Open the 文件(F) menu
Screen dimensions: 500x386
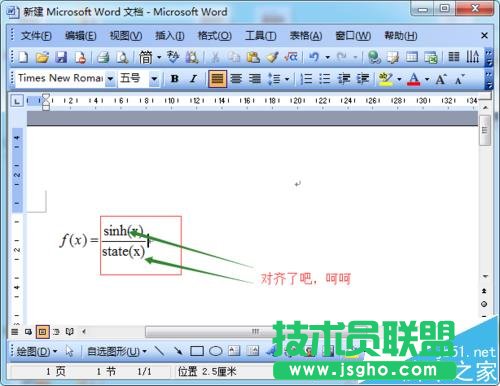pyautogui.click(x=36, y=36)
